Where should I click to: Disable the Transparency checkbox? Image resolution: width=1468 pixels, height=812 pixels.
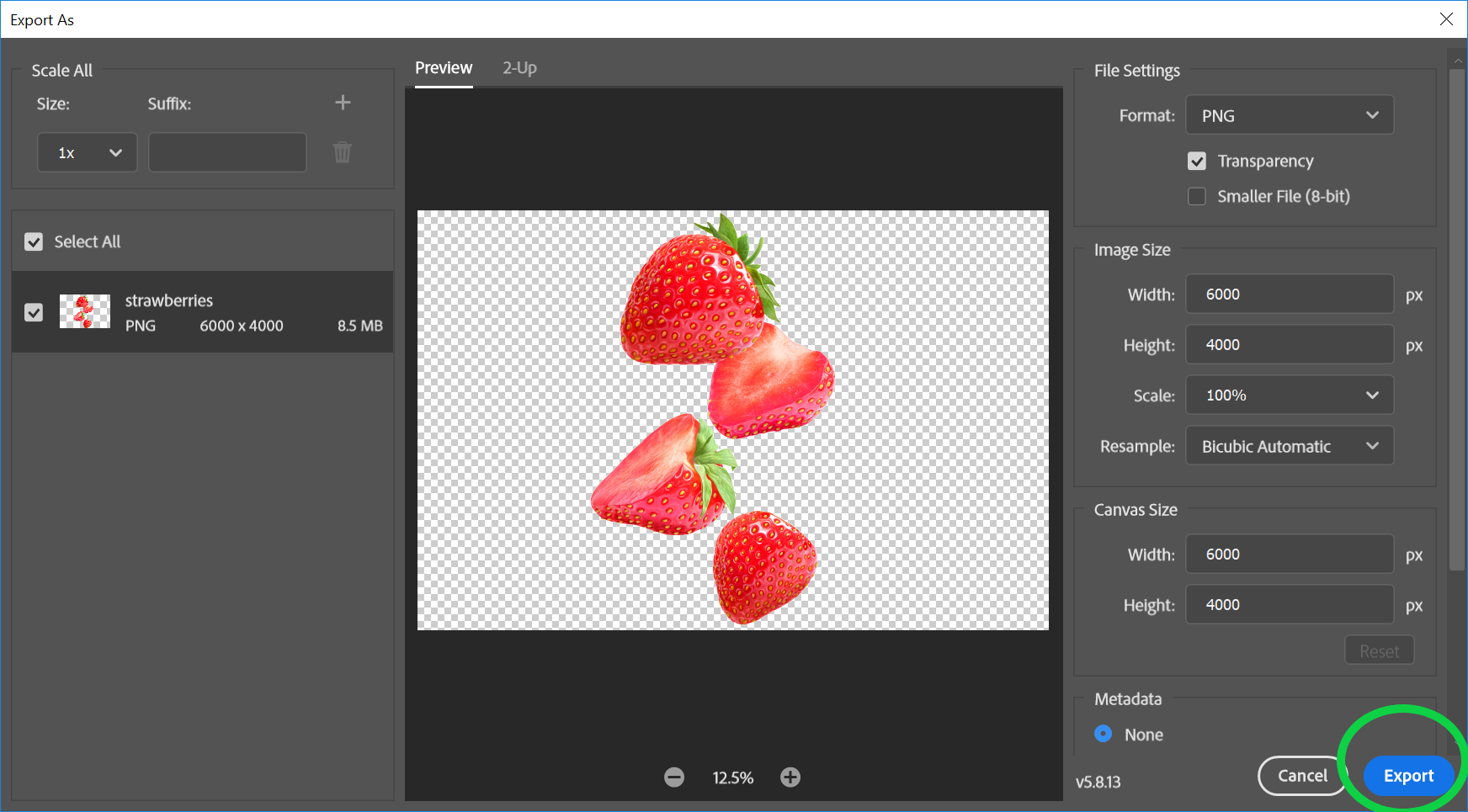coord(1197,161)
